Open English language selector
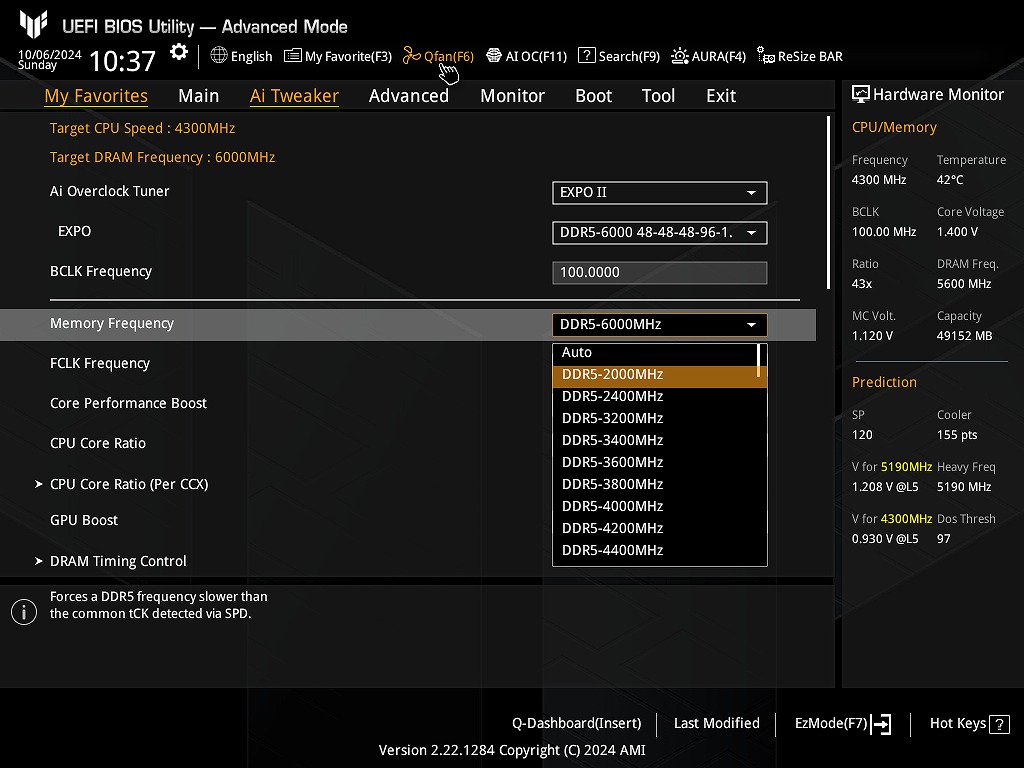1024x768 pixels. click(x=242, y=56)
